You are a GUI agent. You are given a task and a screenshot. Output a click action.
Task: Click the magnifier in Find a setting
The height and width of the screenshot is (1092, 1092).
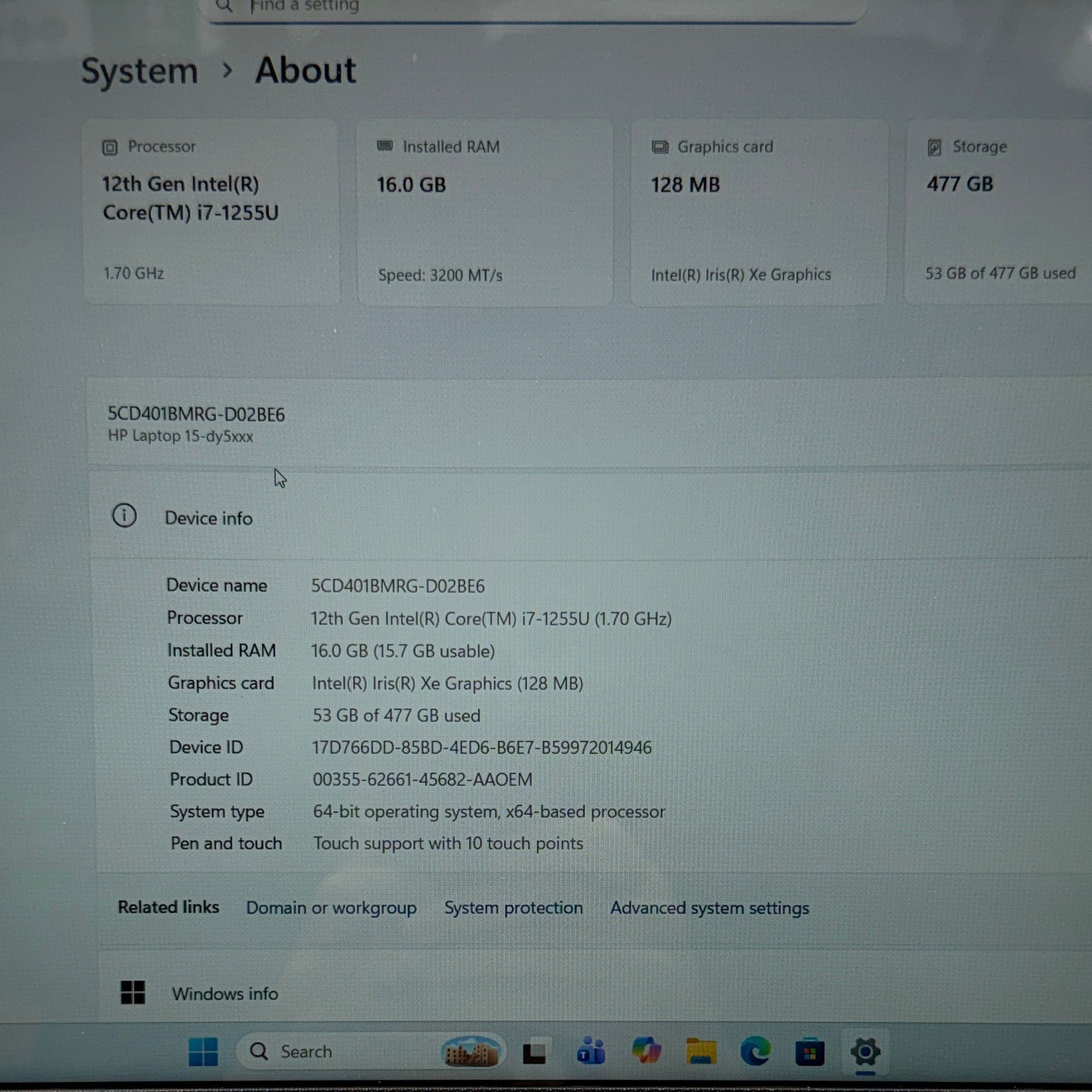point(224,6)
